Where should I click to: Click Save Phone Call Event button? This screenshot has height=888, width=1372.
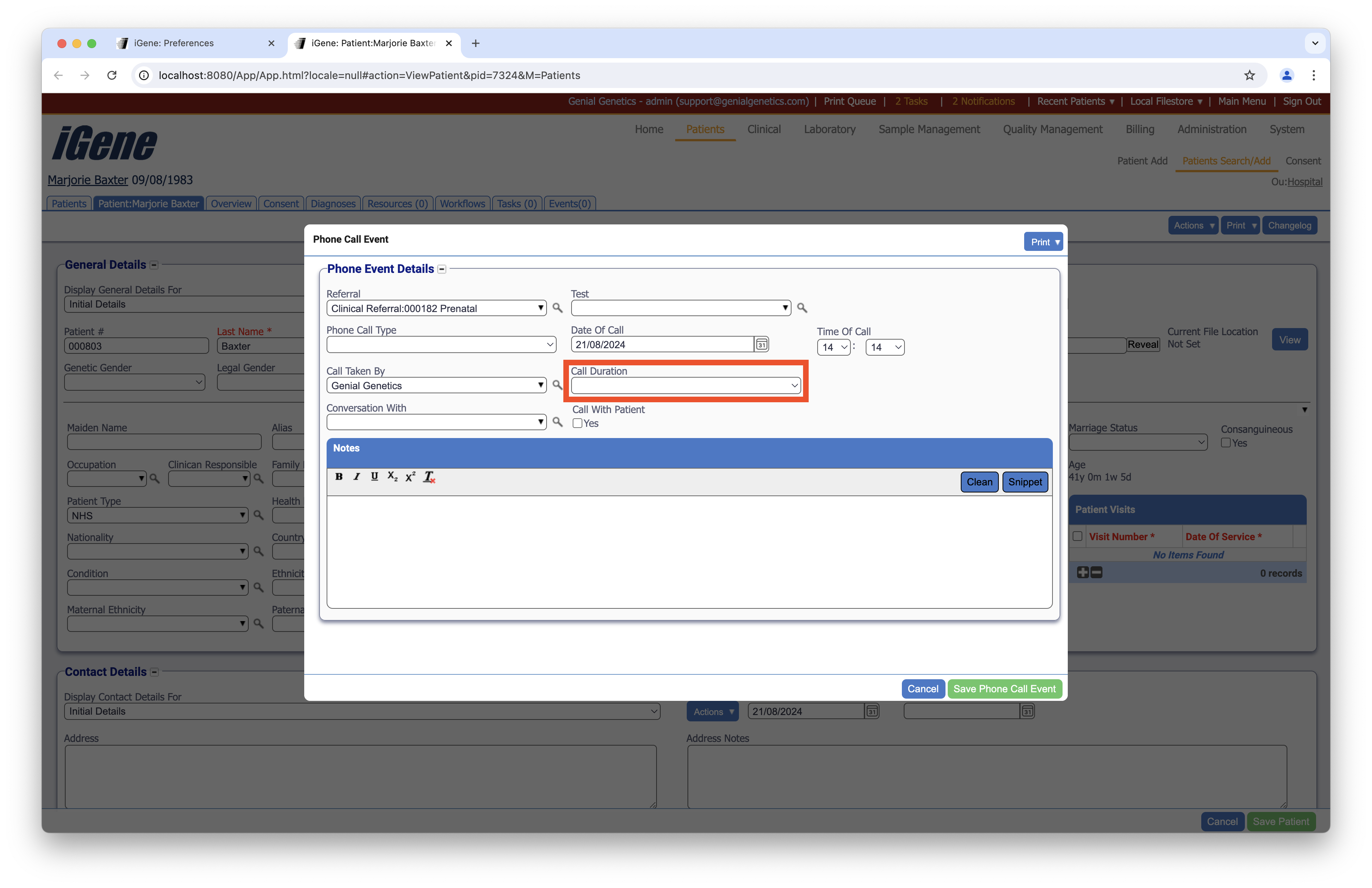[1004, 689]
